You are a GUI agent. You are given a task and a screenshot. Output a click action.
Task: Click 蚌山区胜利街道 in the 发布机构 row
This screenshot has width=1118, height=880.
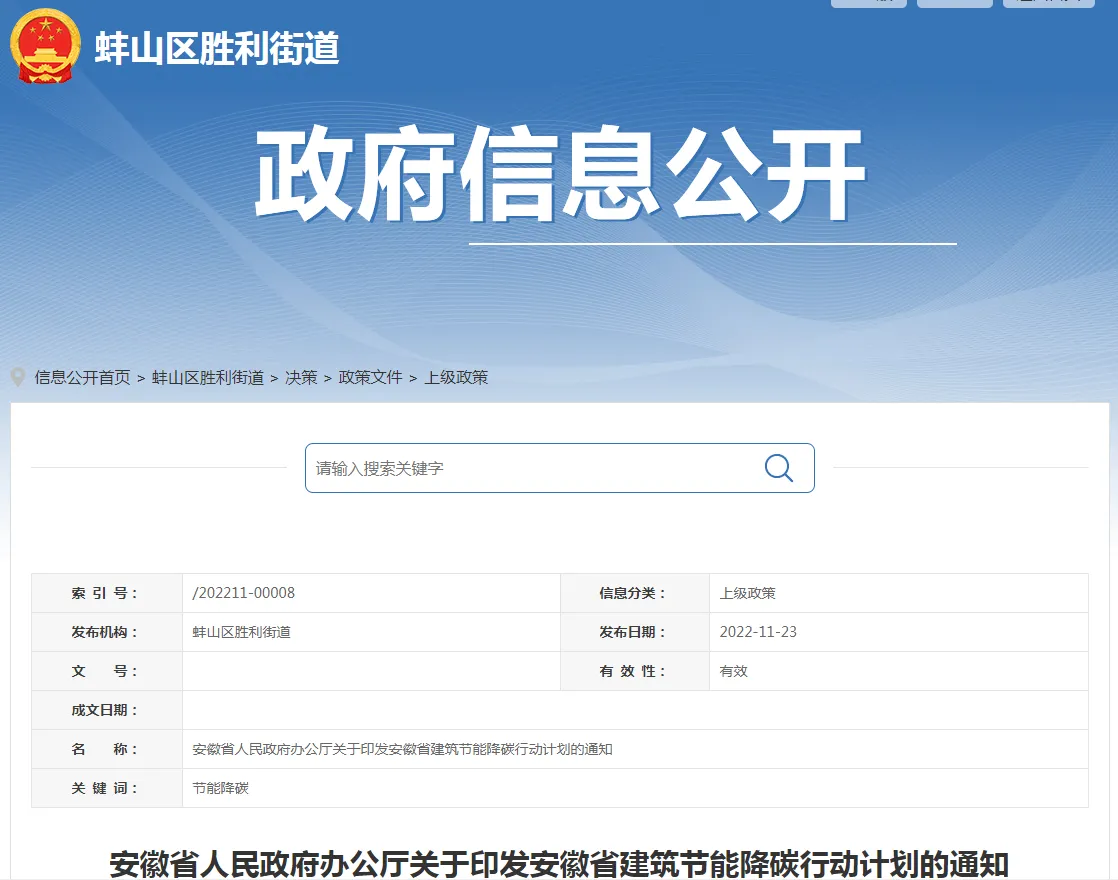pos(242,632)
